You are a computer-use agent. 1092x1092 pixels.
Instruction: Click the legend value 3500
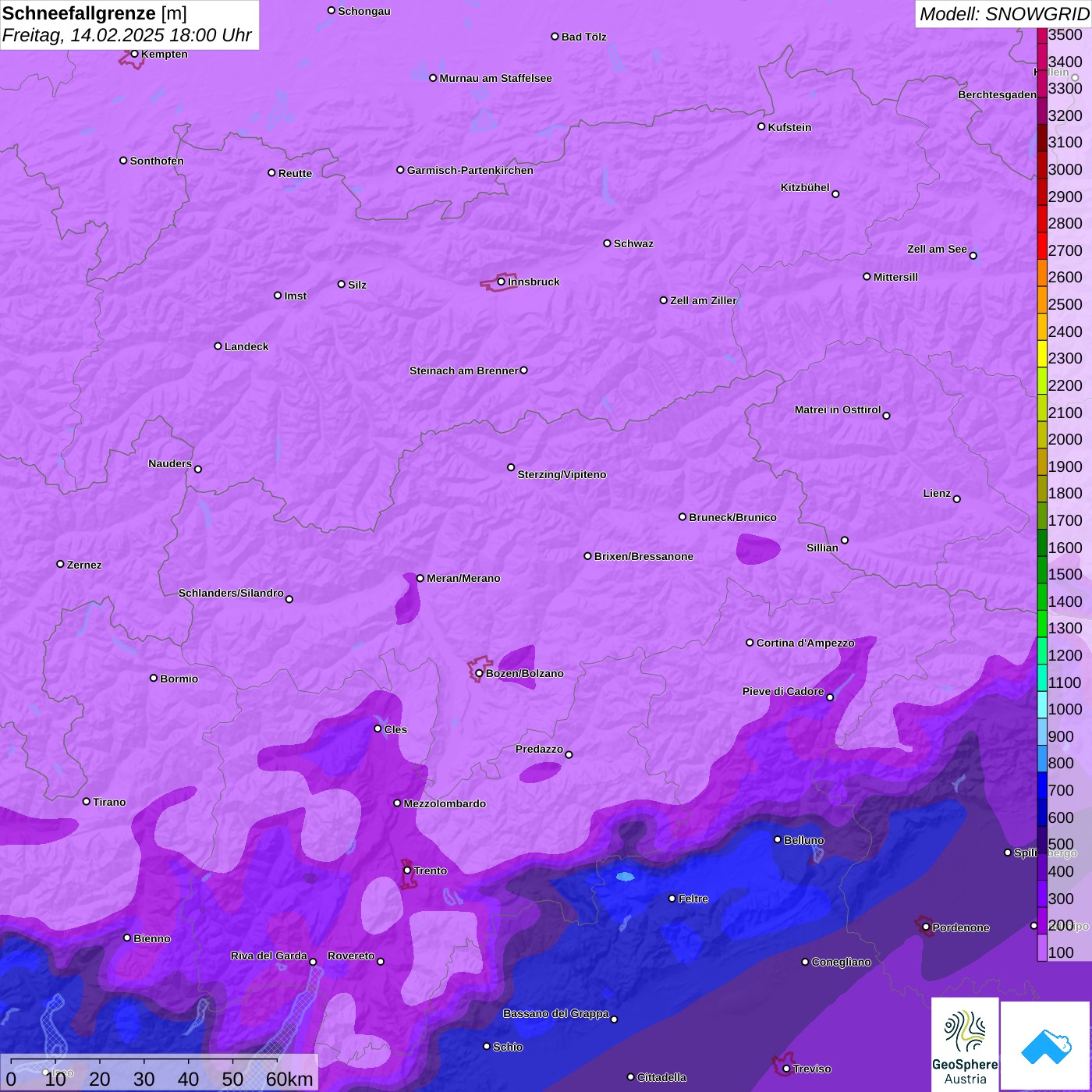[1065, 34]
